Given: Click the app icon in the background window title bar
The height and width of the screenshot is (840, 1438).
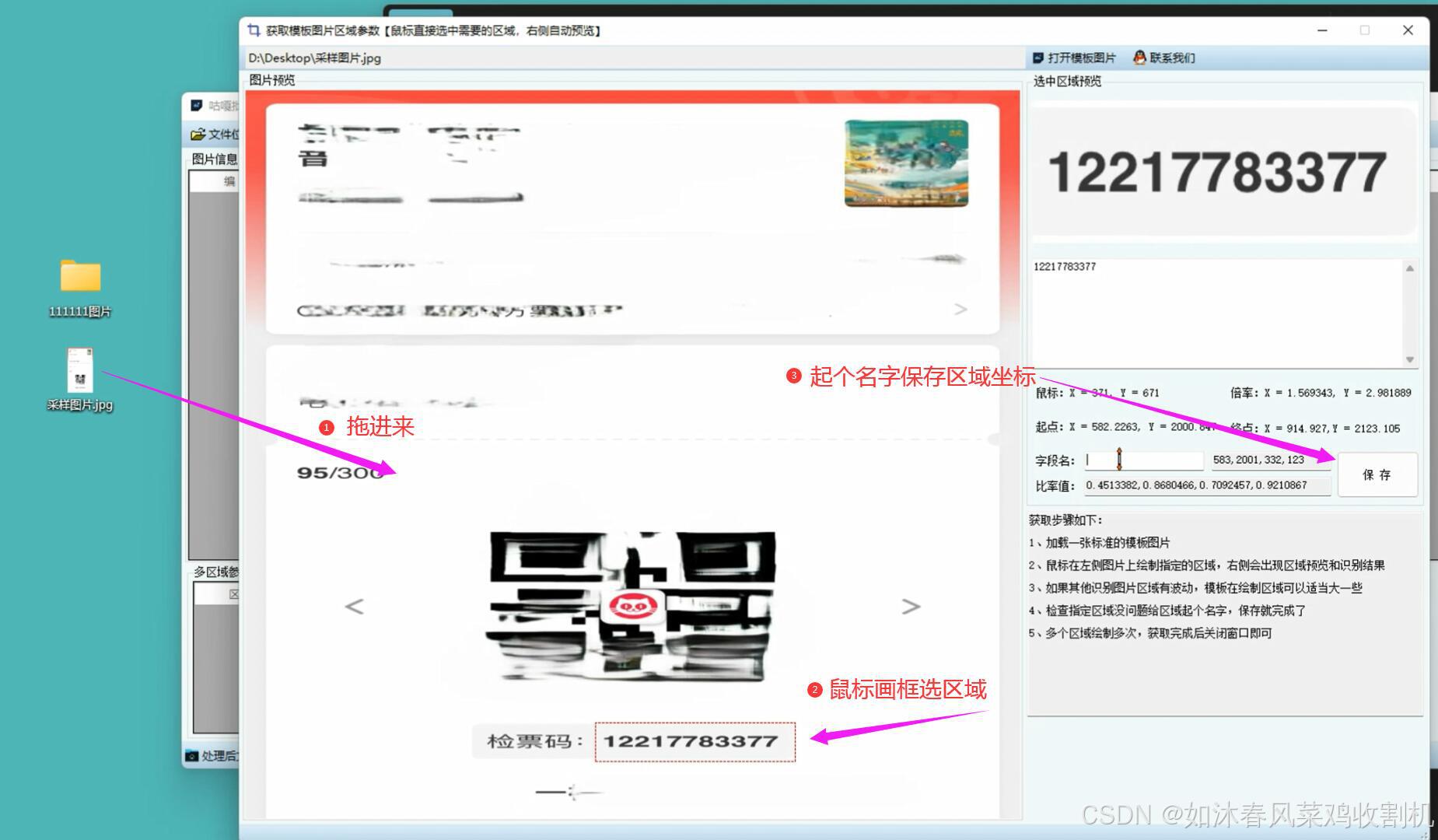Looking at the screenshot, I should 197,105.
